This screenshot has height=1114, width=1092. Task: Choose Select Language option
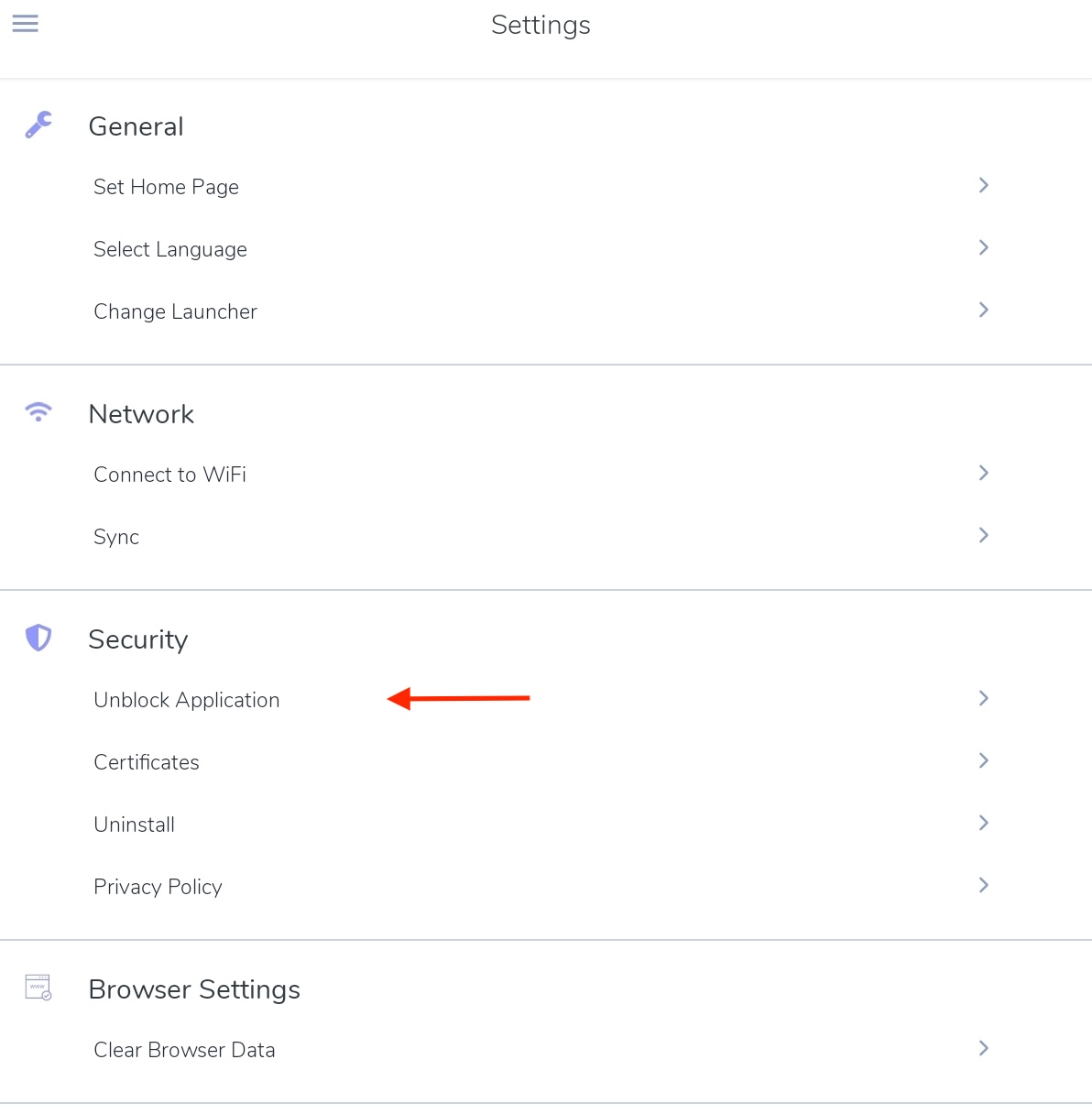tap(546, 249)
